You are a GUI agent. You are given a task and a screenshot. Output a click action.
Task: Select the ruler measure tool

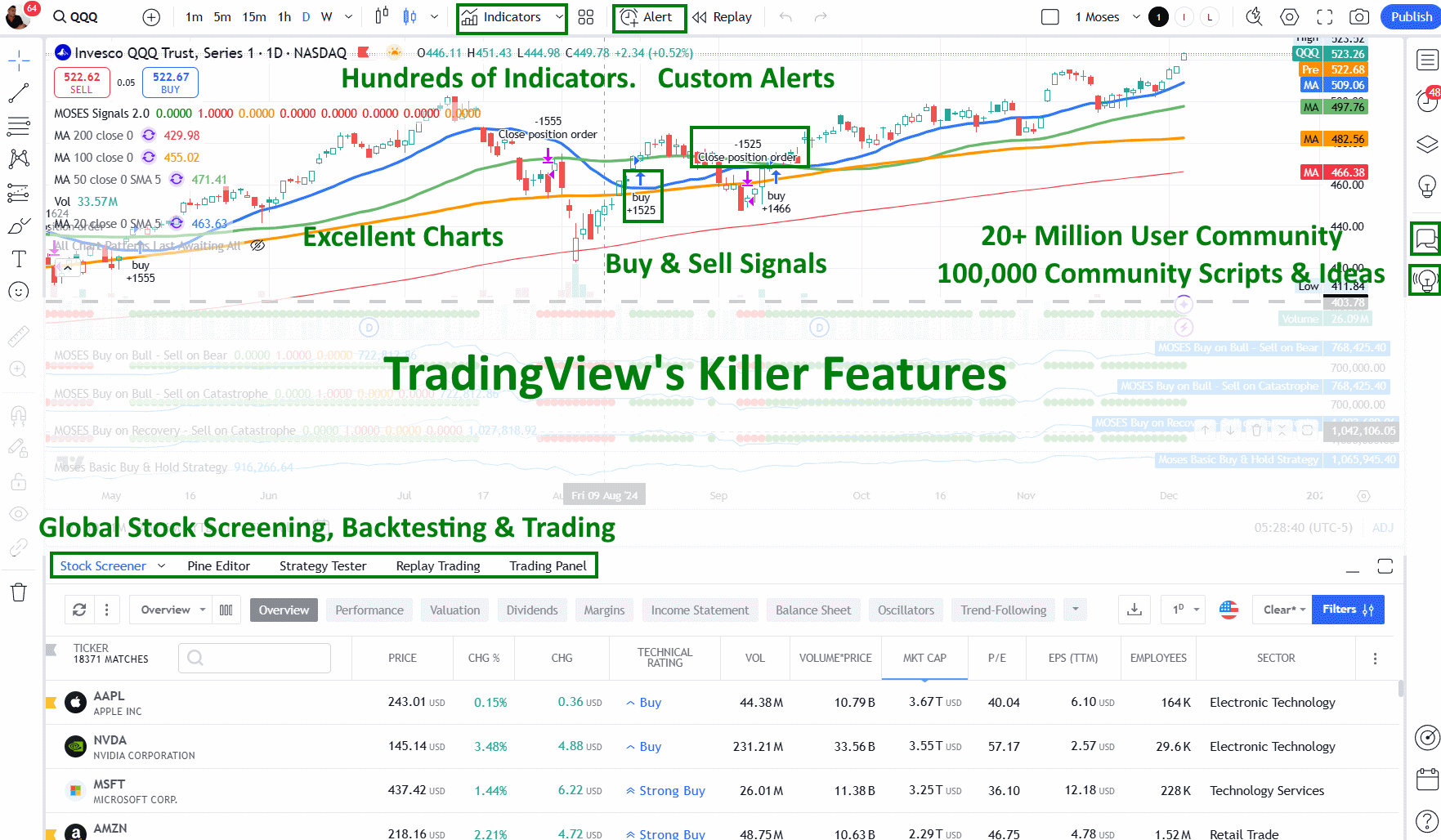click(x=19, y=335)
